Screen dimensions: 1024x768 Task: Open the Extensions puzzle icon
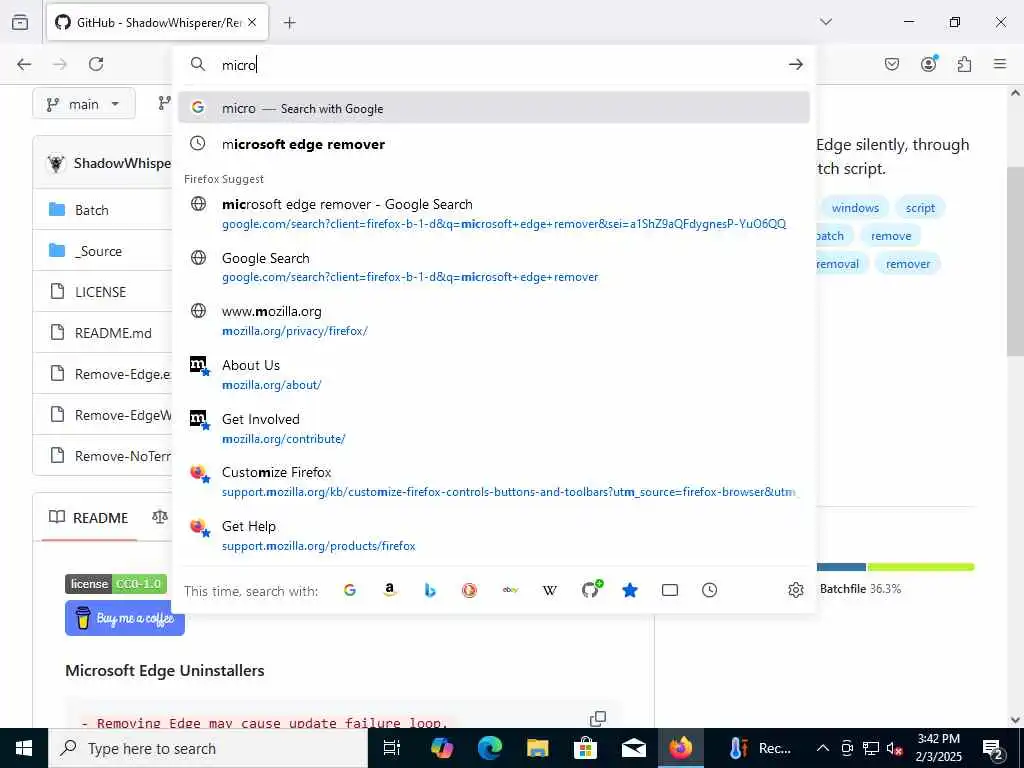964,64
